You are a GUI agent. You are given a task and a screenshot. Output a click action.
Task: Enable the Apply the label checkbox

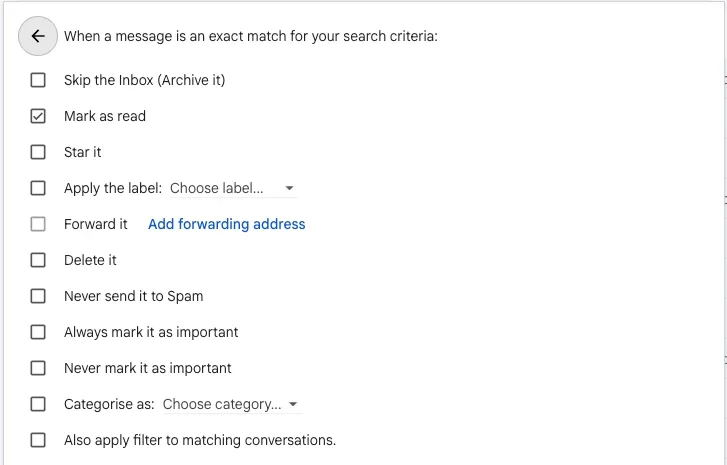pyautogui.click(x=38, y=188)
